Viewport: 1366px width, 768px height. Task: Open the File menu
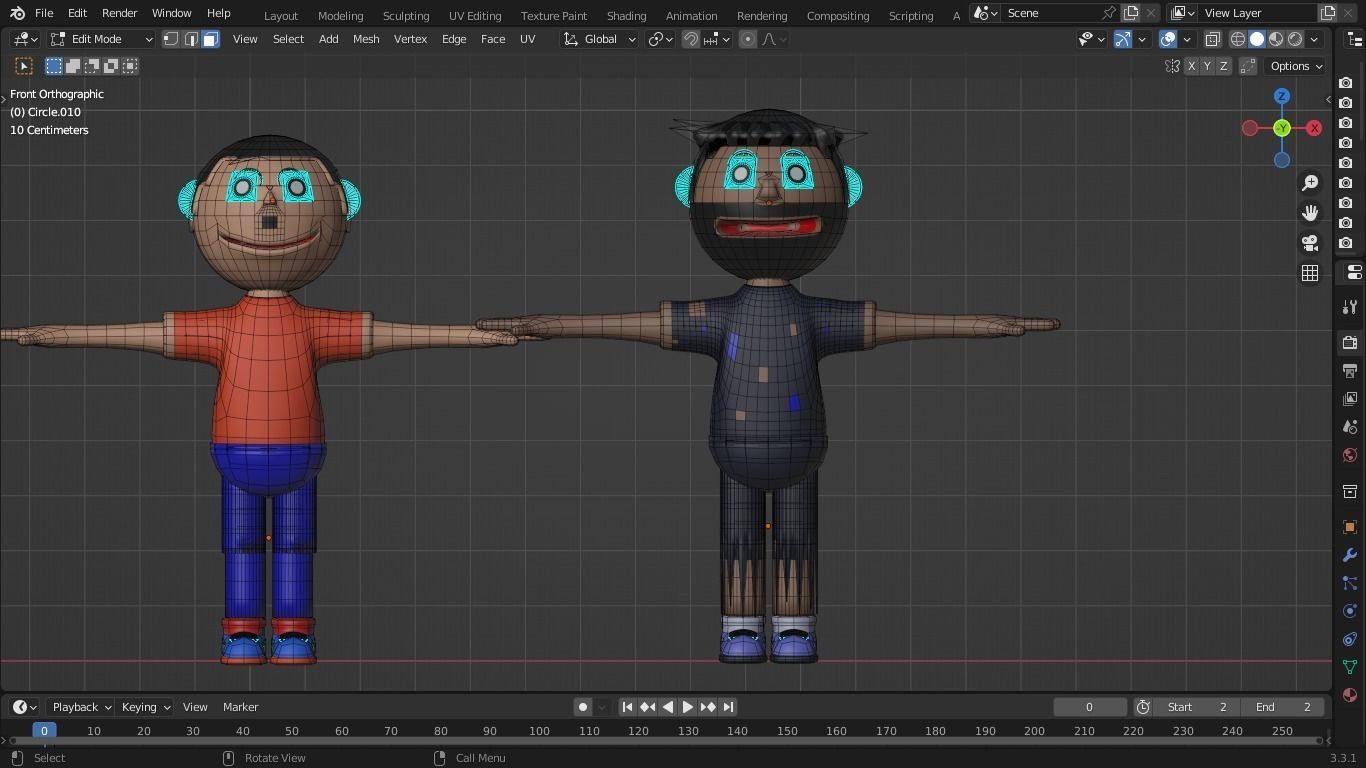tap(44, 13)
